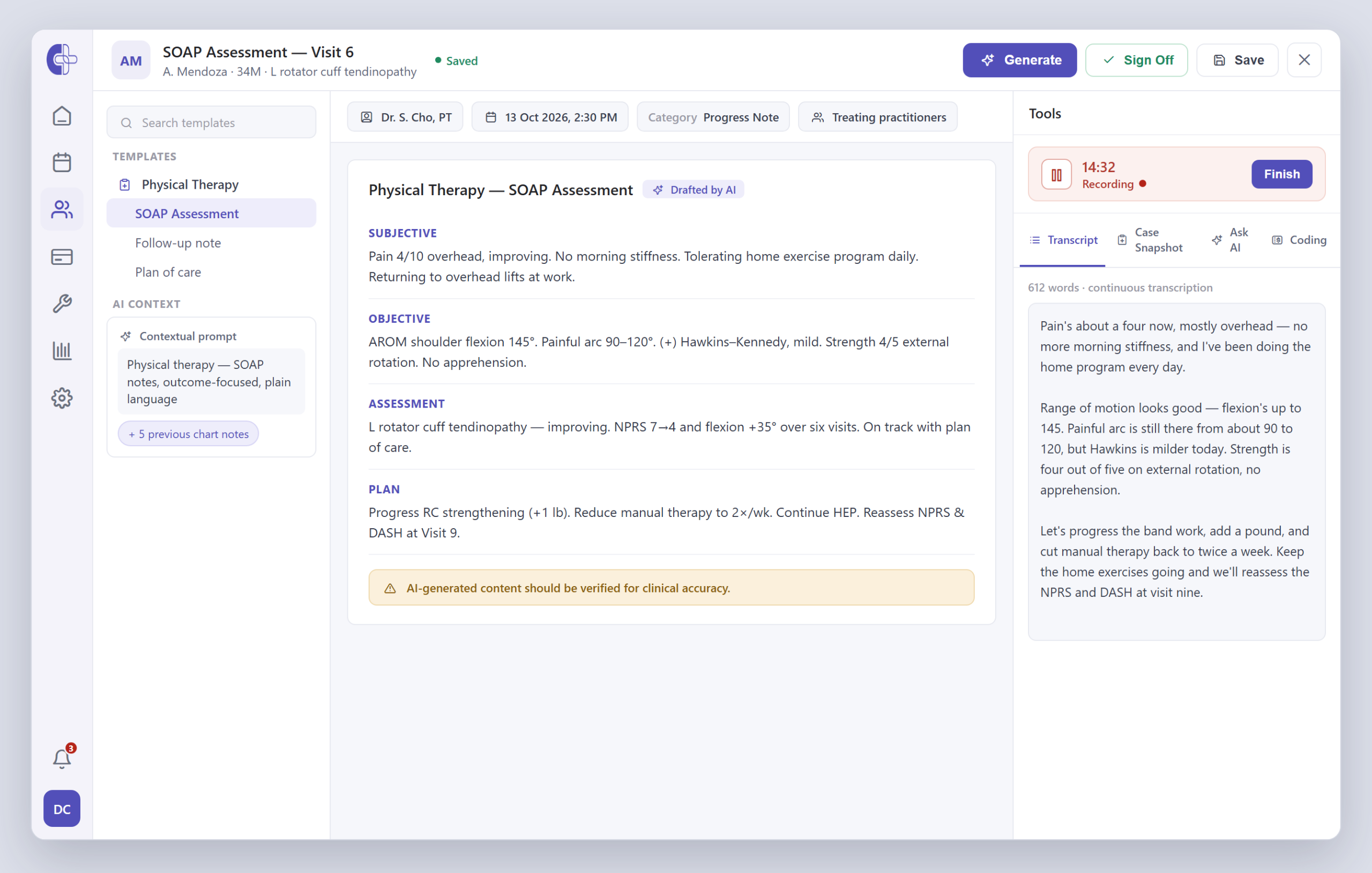The image size is (1372, 873).
Task: Open the Billing card sidebar icon
Action: [x=62, y=257]
